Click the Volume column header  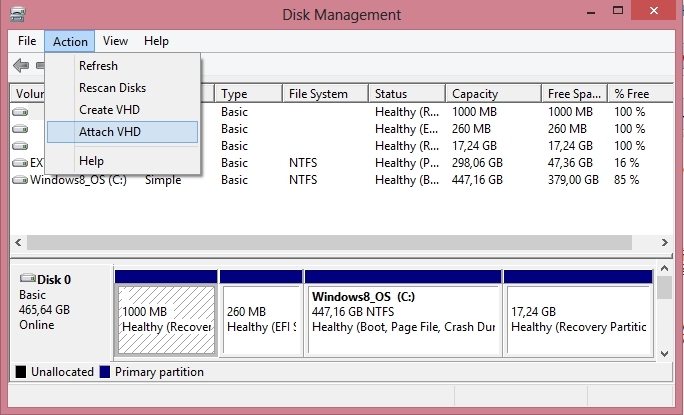[27, 94]
